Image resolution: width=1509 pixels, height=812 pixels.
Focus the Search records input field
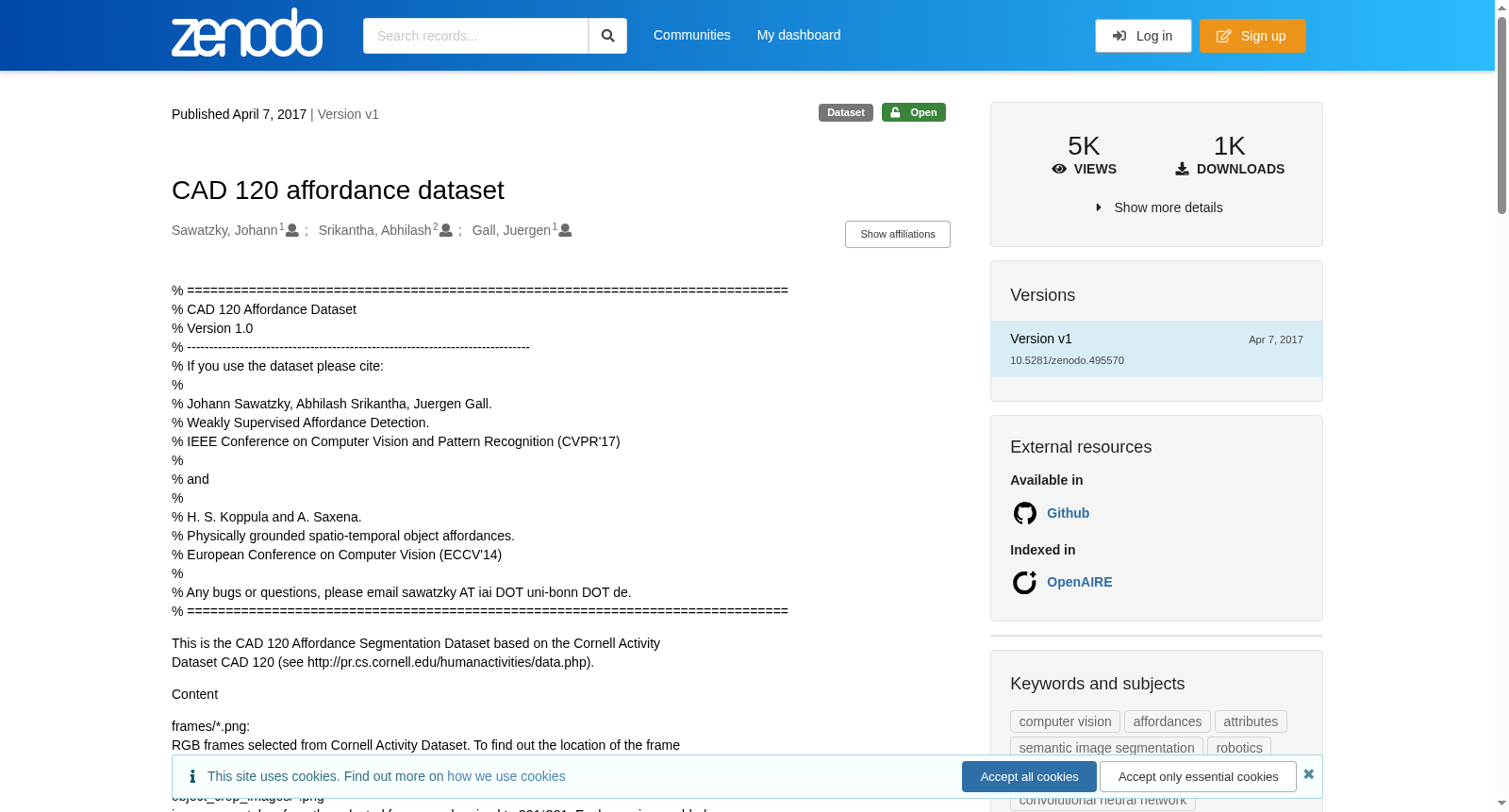(475, 36)
